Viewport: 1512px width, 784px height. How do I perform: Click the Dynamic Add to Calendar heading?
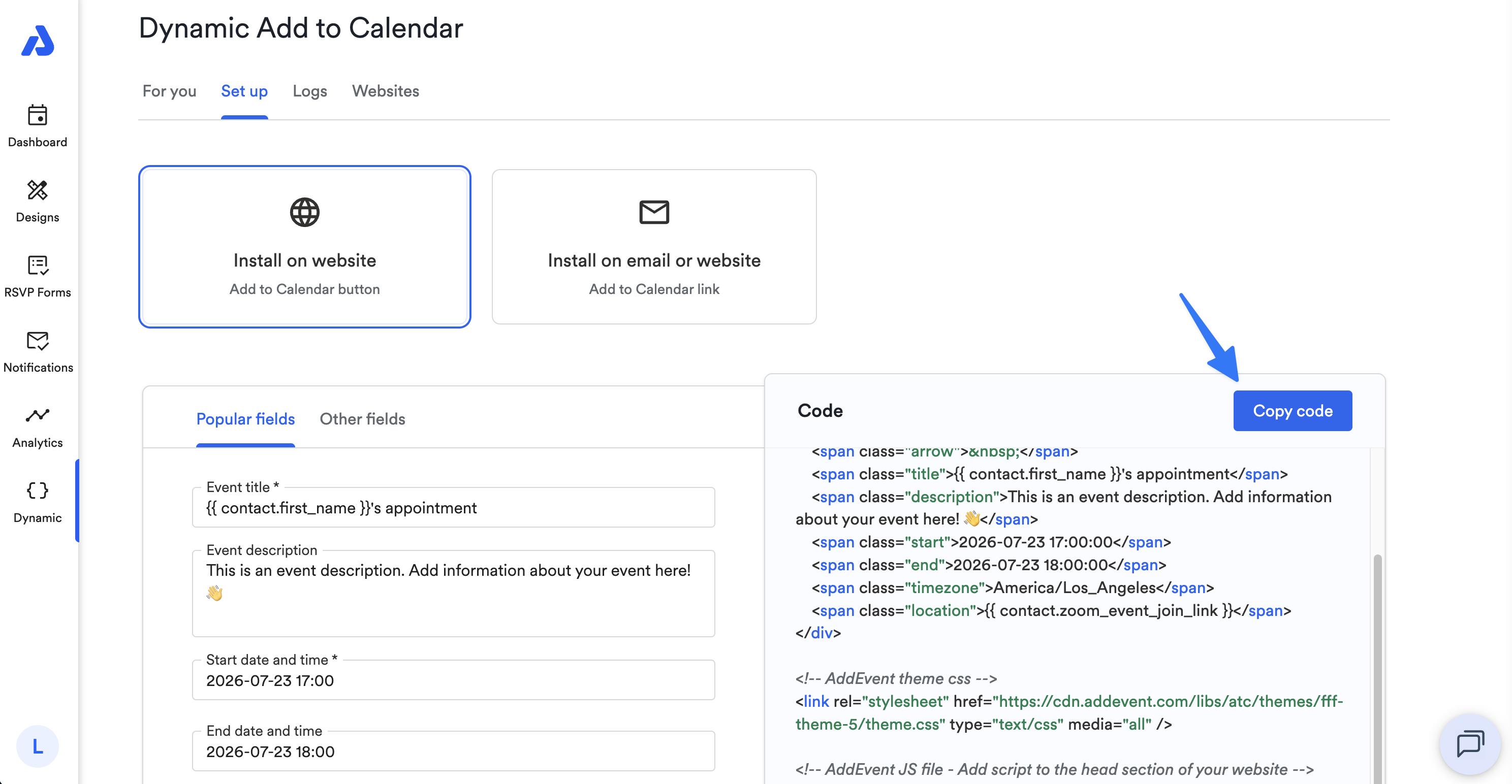point(301,27)
